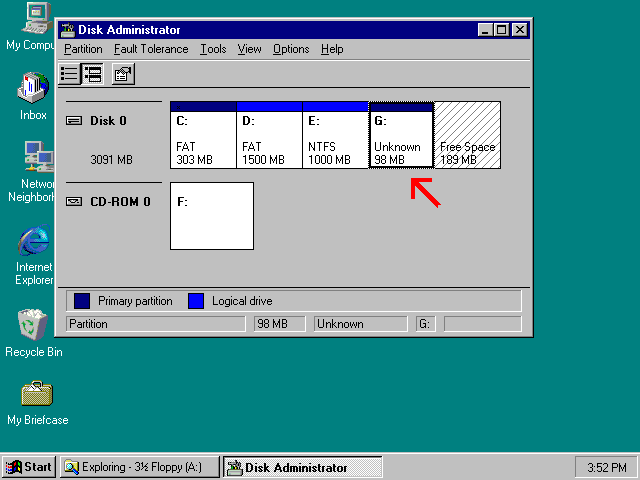Click the status bar G: field
This screenshot has width=640, height=480.
tap(426, 324)
